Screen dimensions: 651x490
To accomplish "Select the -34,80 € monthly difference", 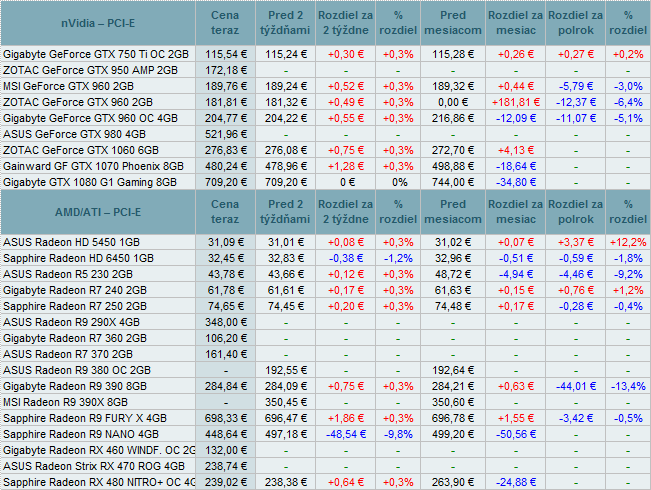I will 516,182.
